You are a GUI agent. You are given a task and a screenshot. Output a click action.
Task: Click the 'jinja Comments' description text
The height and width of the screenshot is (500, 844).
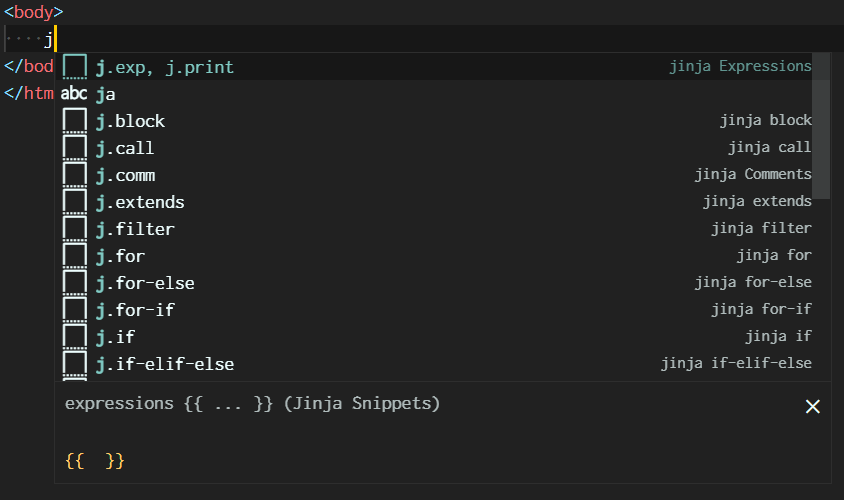pyautogui.click(x=753, y=175)
